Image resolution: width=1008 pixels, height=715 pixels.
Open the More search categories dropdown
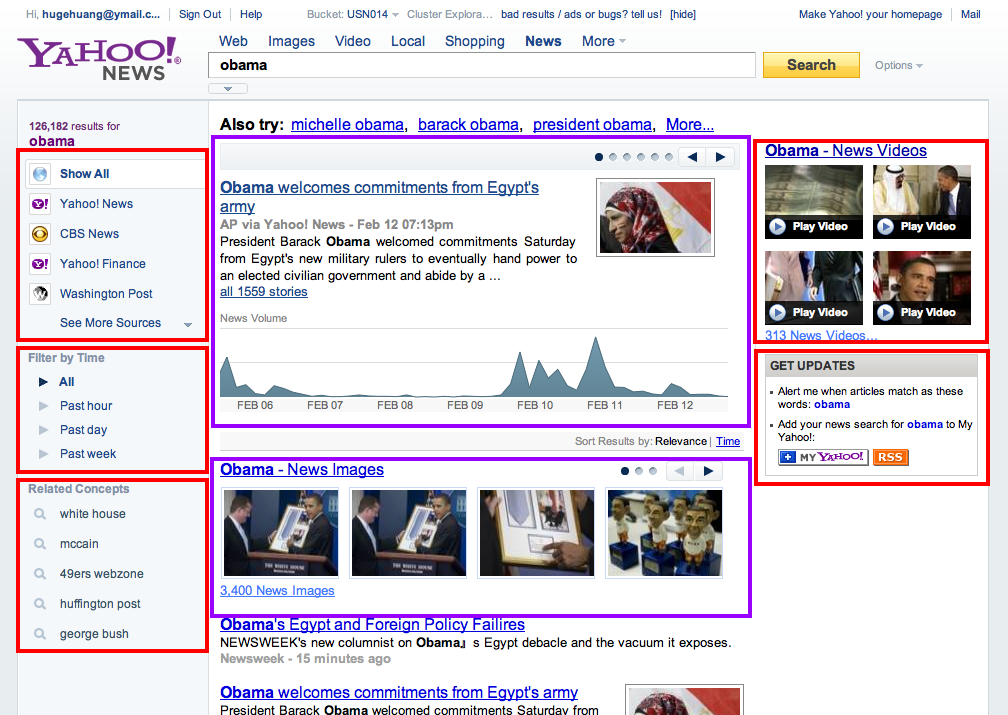(x=603, y=41)
